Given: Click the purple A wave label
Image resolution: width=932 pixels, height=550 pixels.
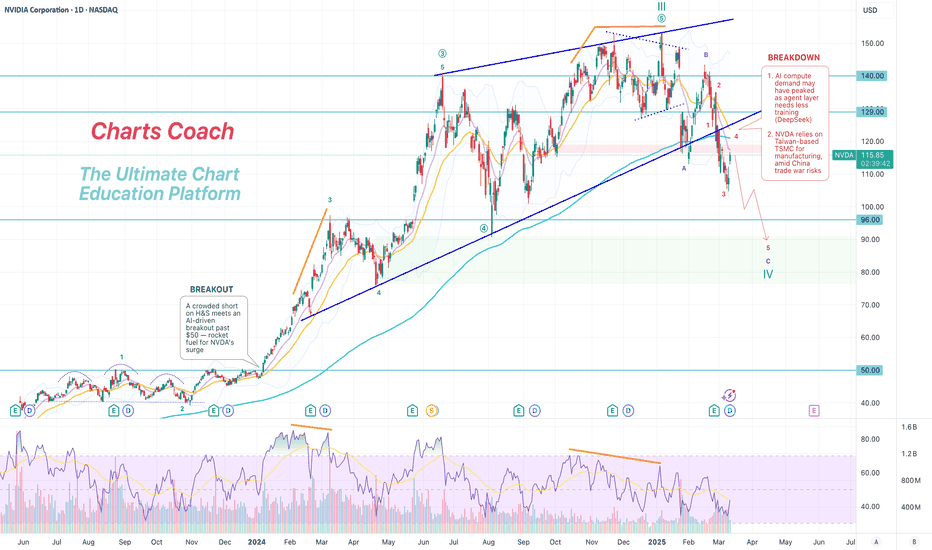Looking at the screenshot, I should click(x=684, y=168).
